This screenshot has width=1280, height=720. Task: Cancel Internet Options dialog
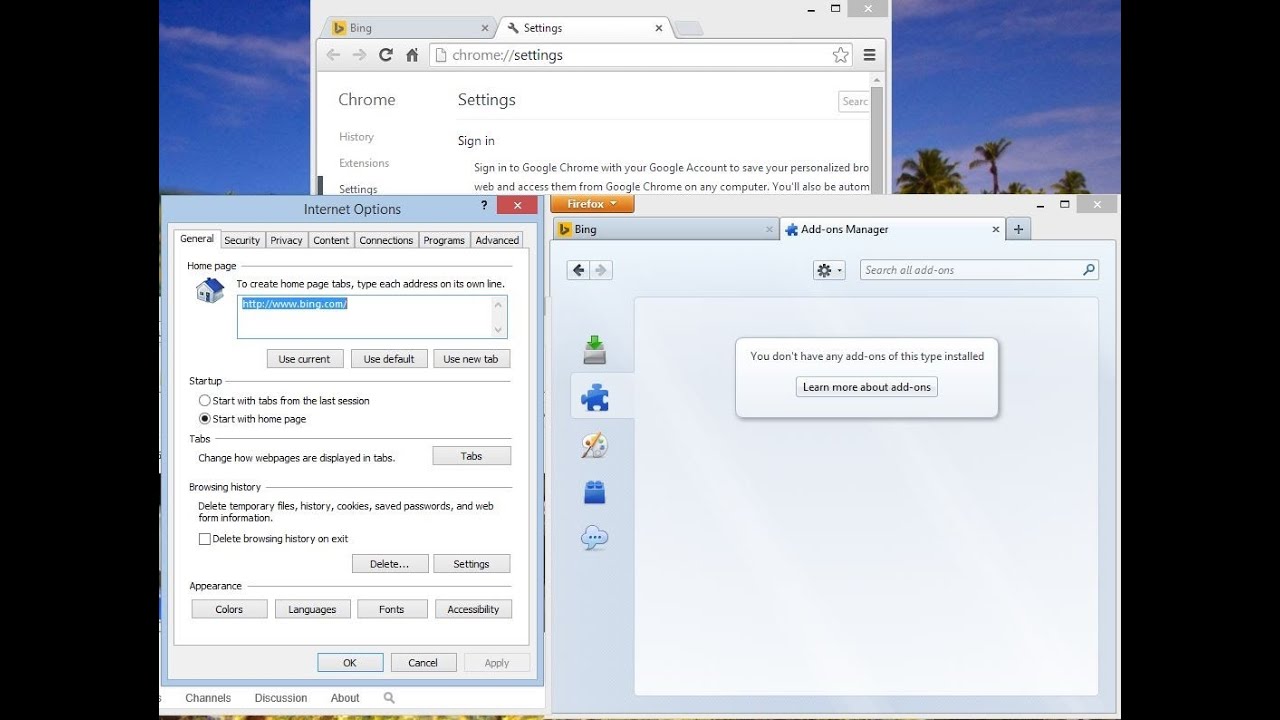[423, 662]
